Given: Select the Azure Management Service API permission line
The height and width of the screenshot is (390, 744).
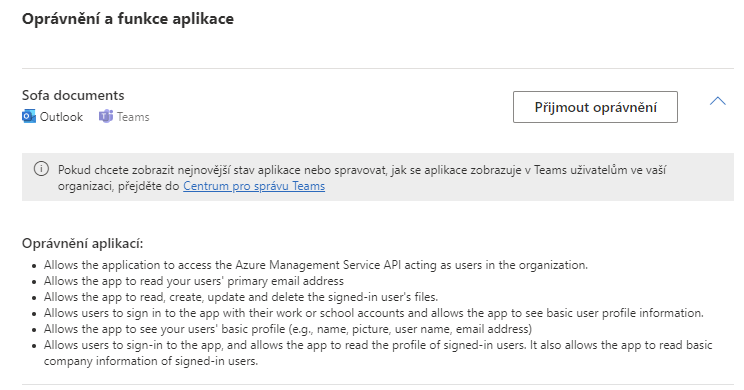Looking at the screenshot, I should [316, 265].
